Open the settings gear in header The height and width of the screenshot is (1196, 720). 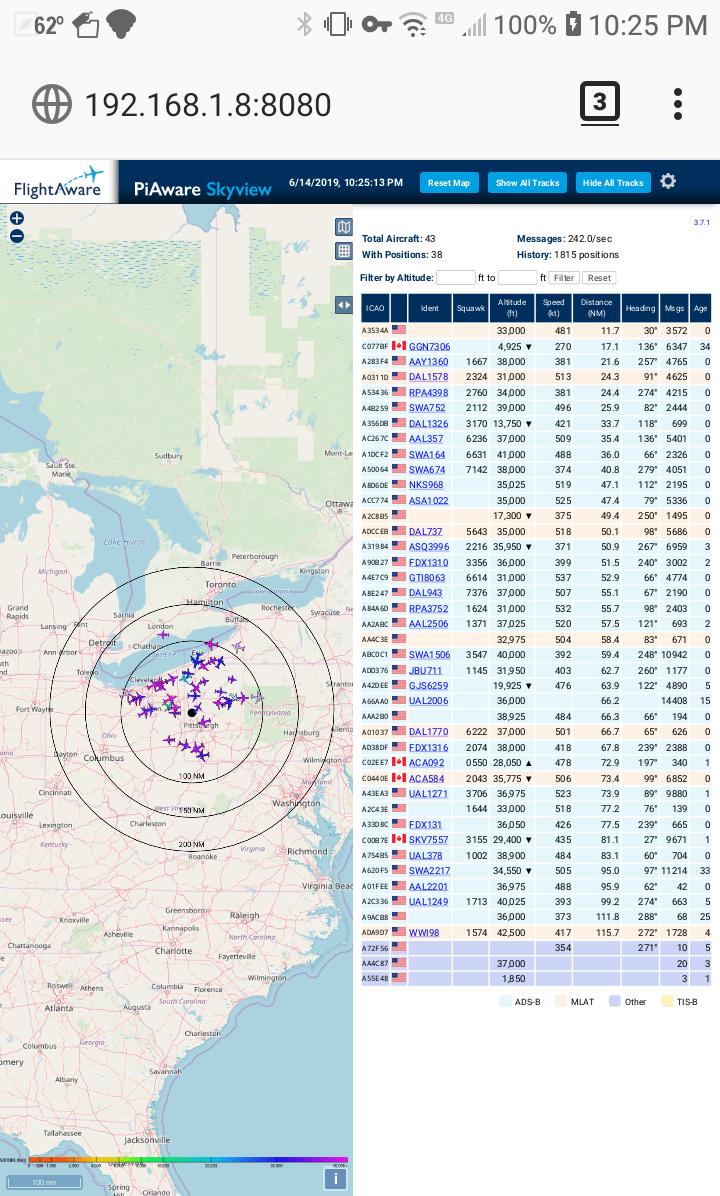tap(668, 181)
